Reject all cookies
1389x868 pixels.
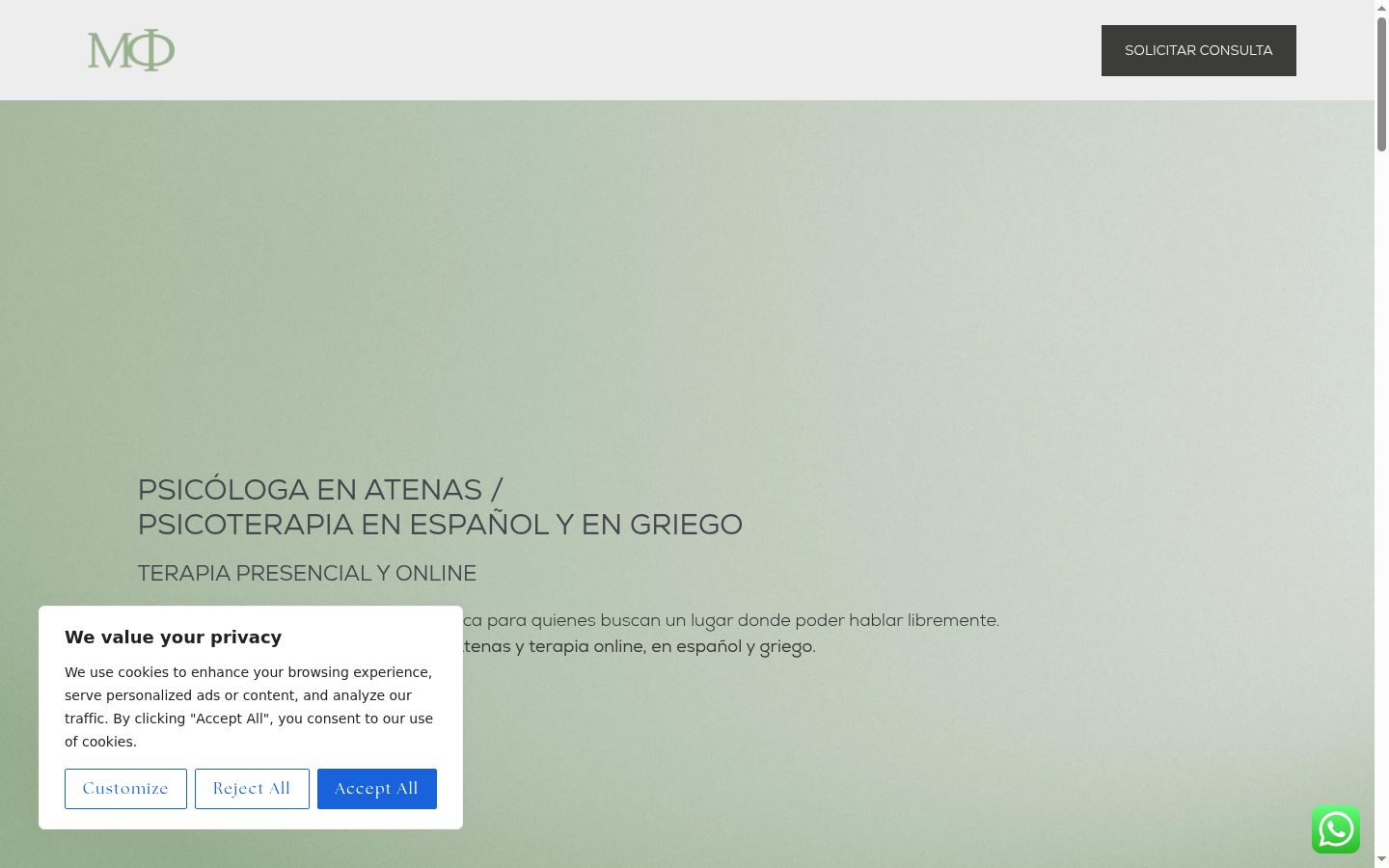point(252,789)
